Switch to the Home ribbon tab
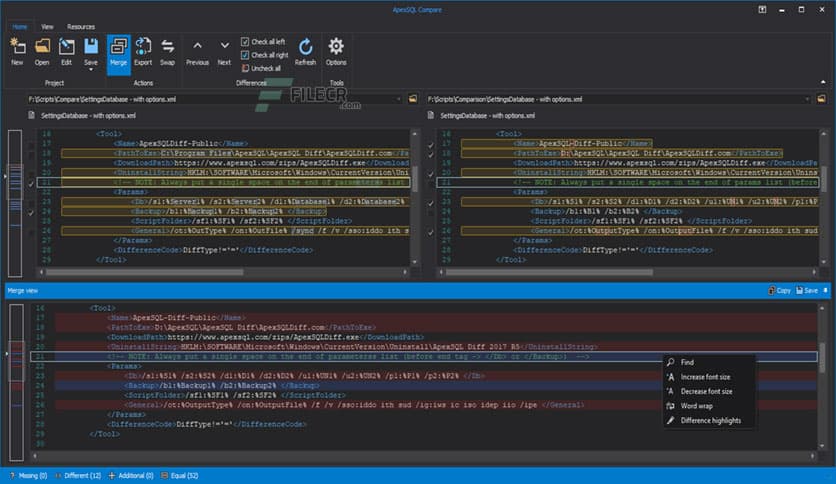This screenshot has width=836, height=484. (x=20, y=27)
